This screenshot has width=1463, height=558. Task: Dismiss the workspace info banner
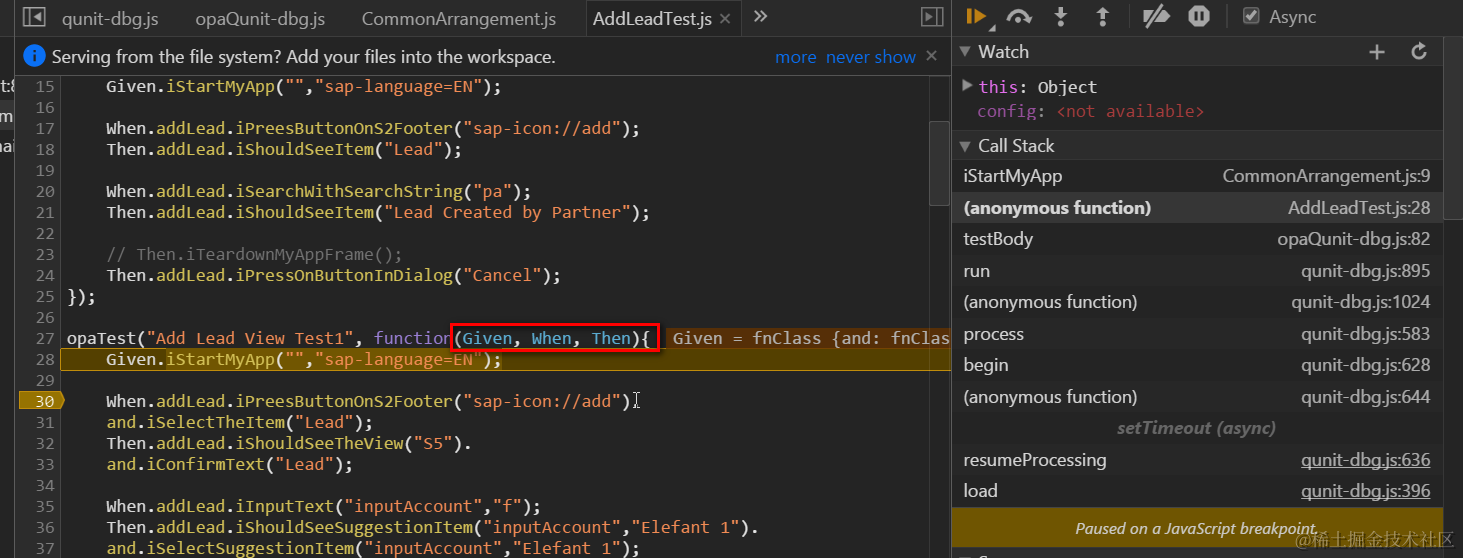click(x=931, y=56)
